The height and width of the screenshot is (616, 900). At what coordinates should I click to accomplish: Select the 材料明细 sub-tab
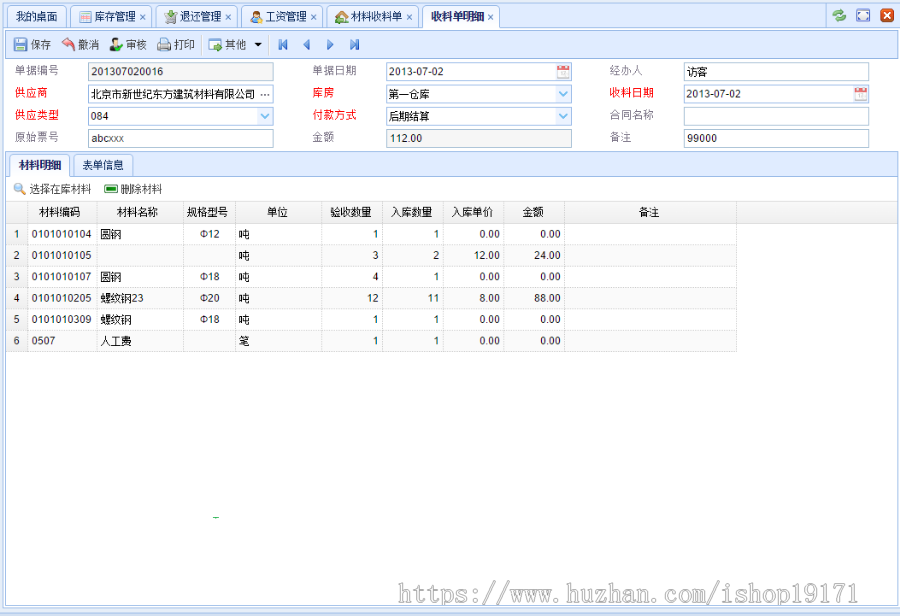tap(40, 165)
